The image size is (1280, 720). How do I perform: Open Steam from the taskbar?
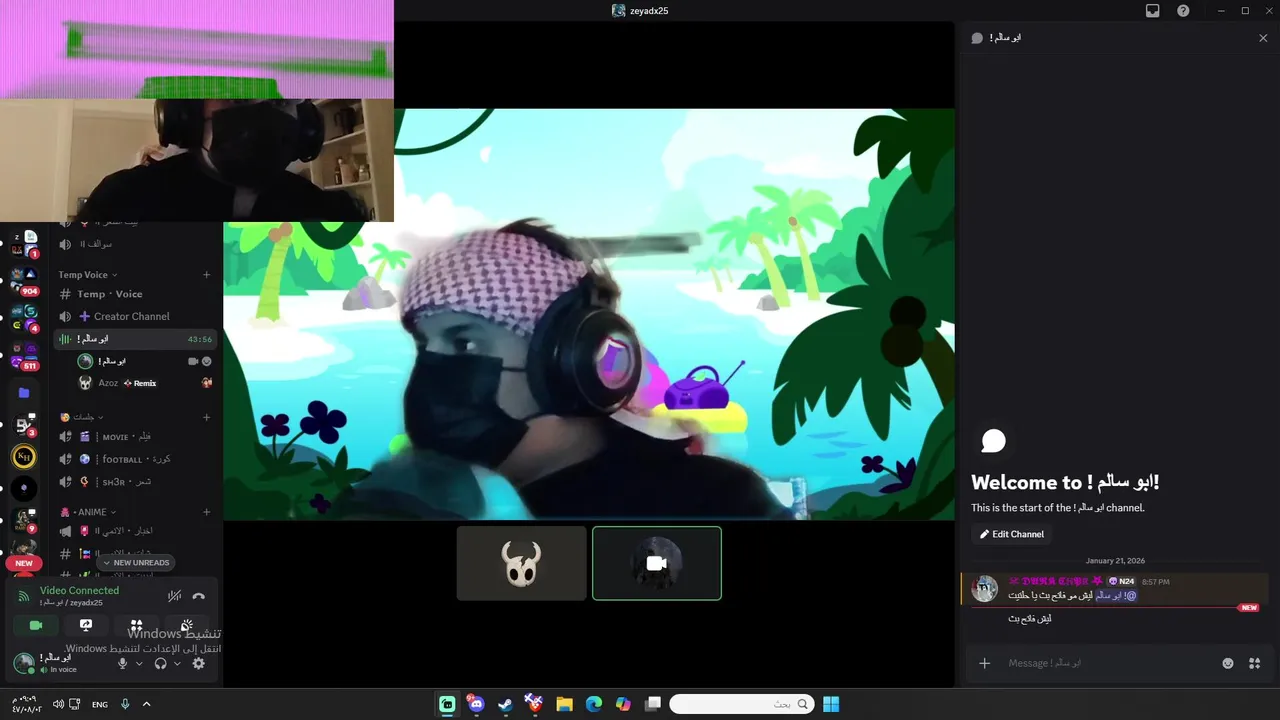tap(505, 704)
